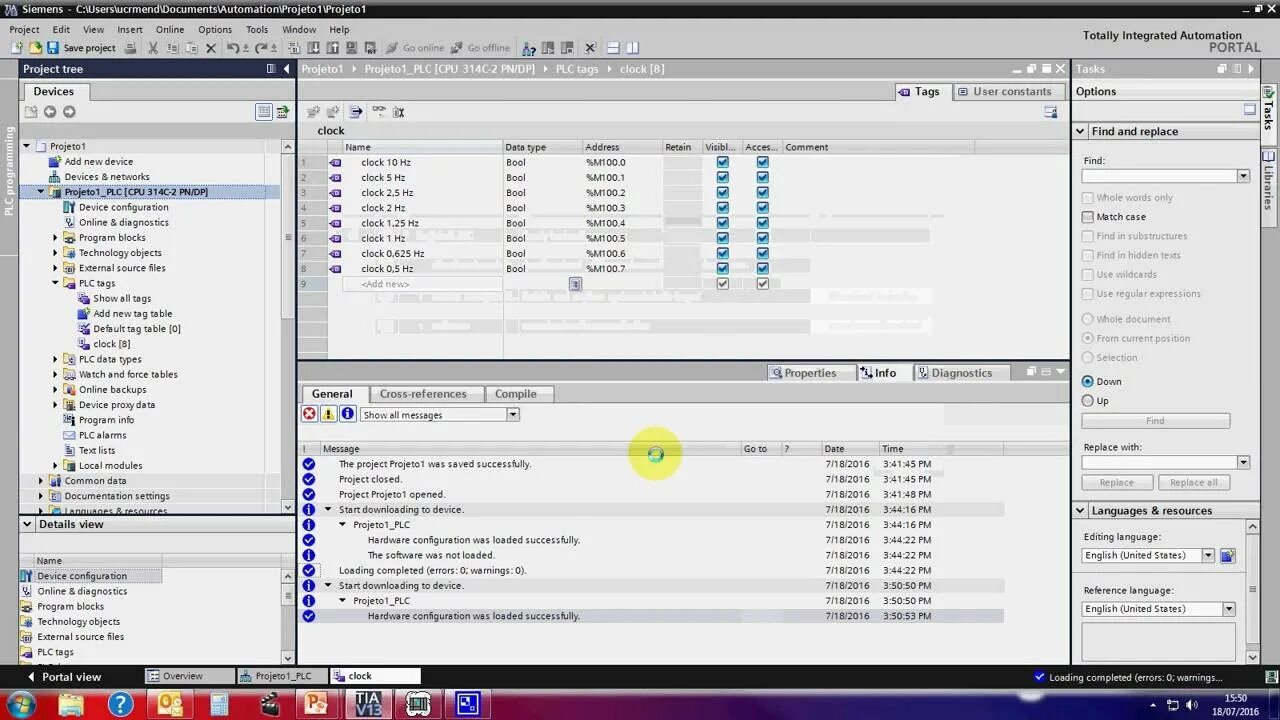Image resolution: width=1280 pixels, height=720 pixels.
Task: Click the forward arrow in Project tree toolbar
Action: click(69, 112)
